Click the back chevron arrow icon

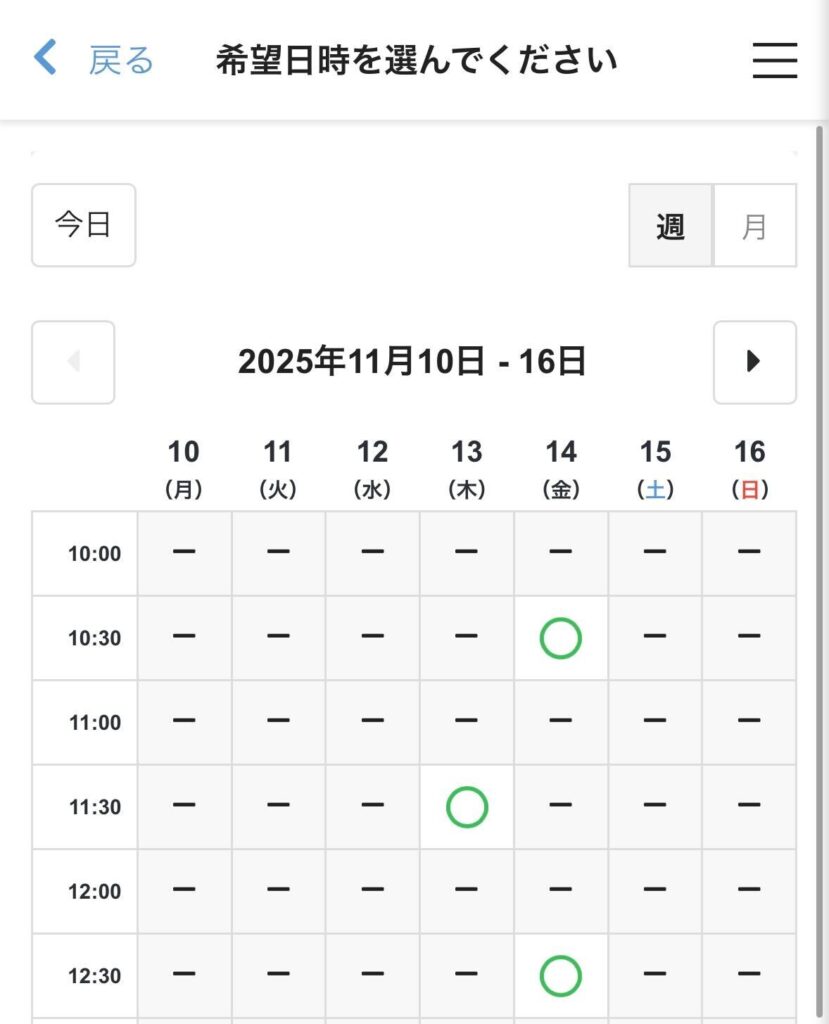coord(45,59)
